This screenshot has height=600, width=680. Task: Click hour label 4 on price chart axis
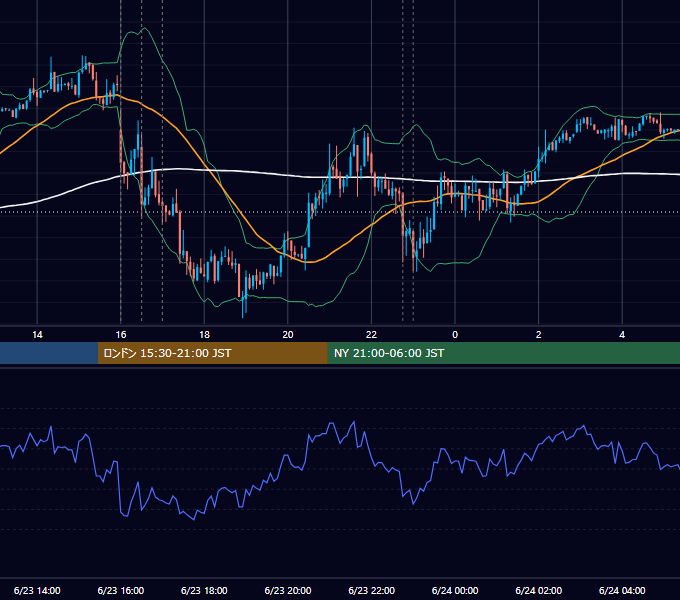click(x=622, y=335)
